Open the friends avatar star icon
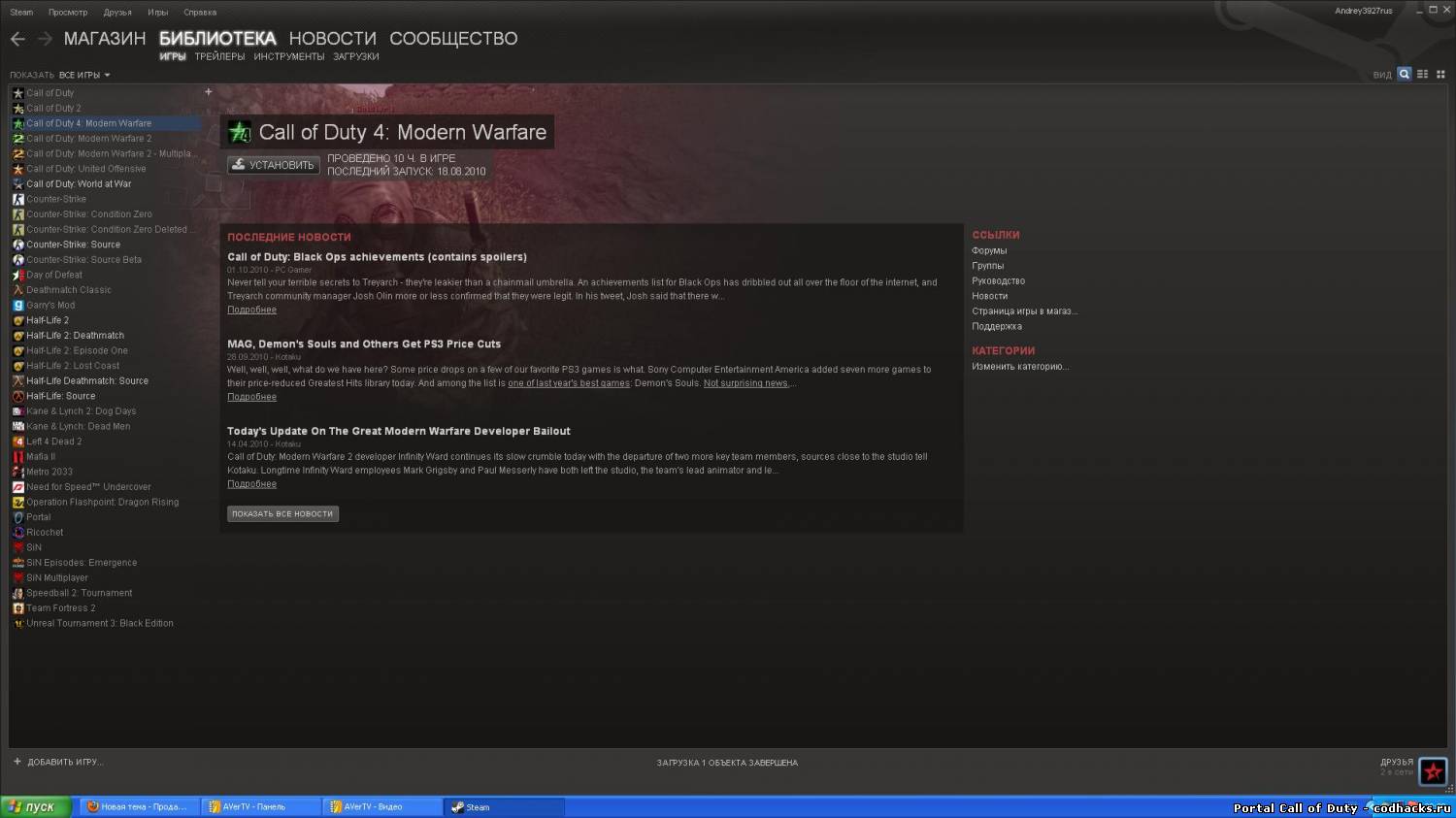 [1433, 771]
